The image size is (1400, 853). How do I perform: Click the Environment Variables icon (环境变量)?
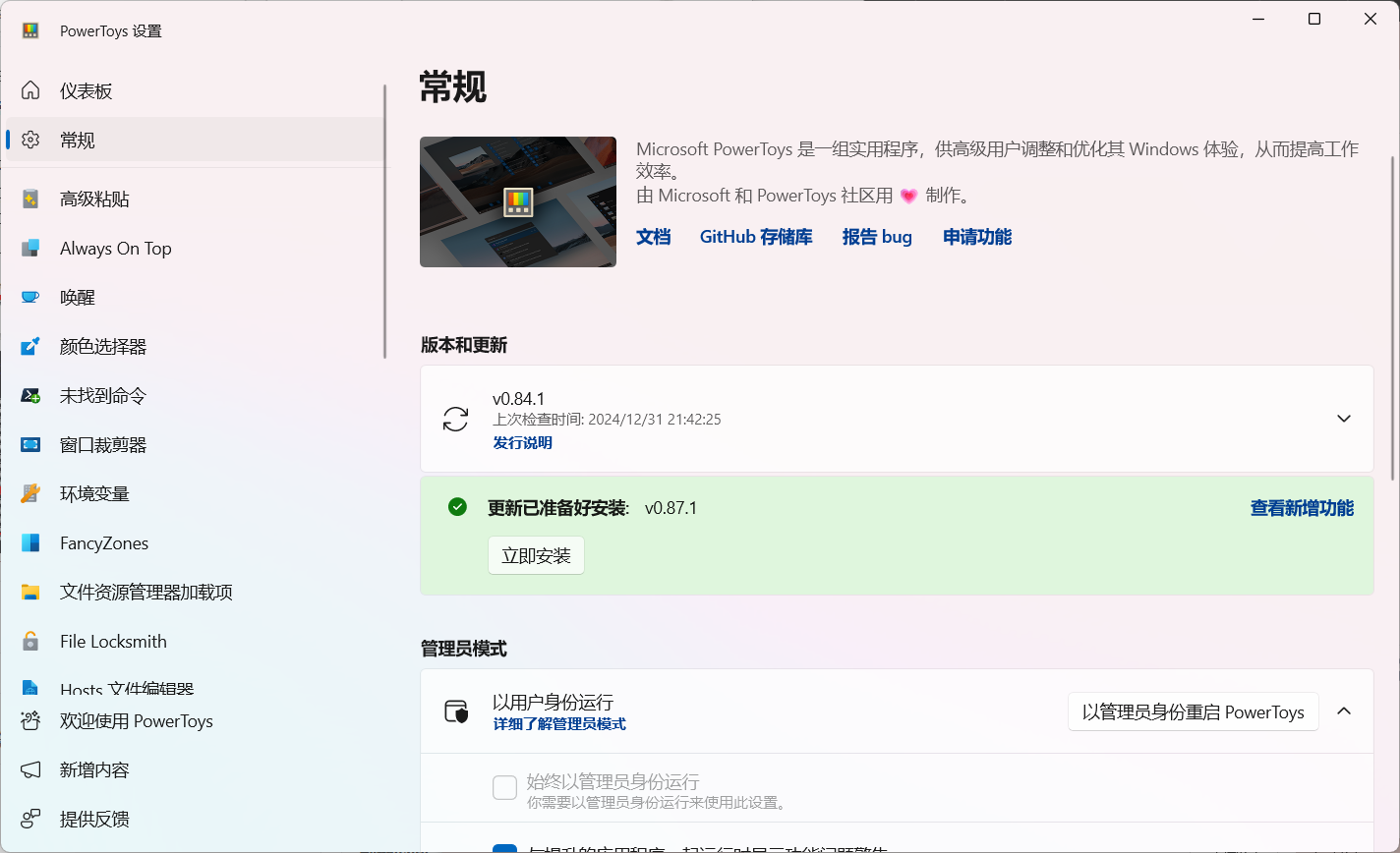tap(30, 493)
